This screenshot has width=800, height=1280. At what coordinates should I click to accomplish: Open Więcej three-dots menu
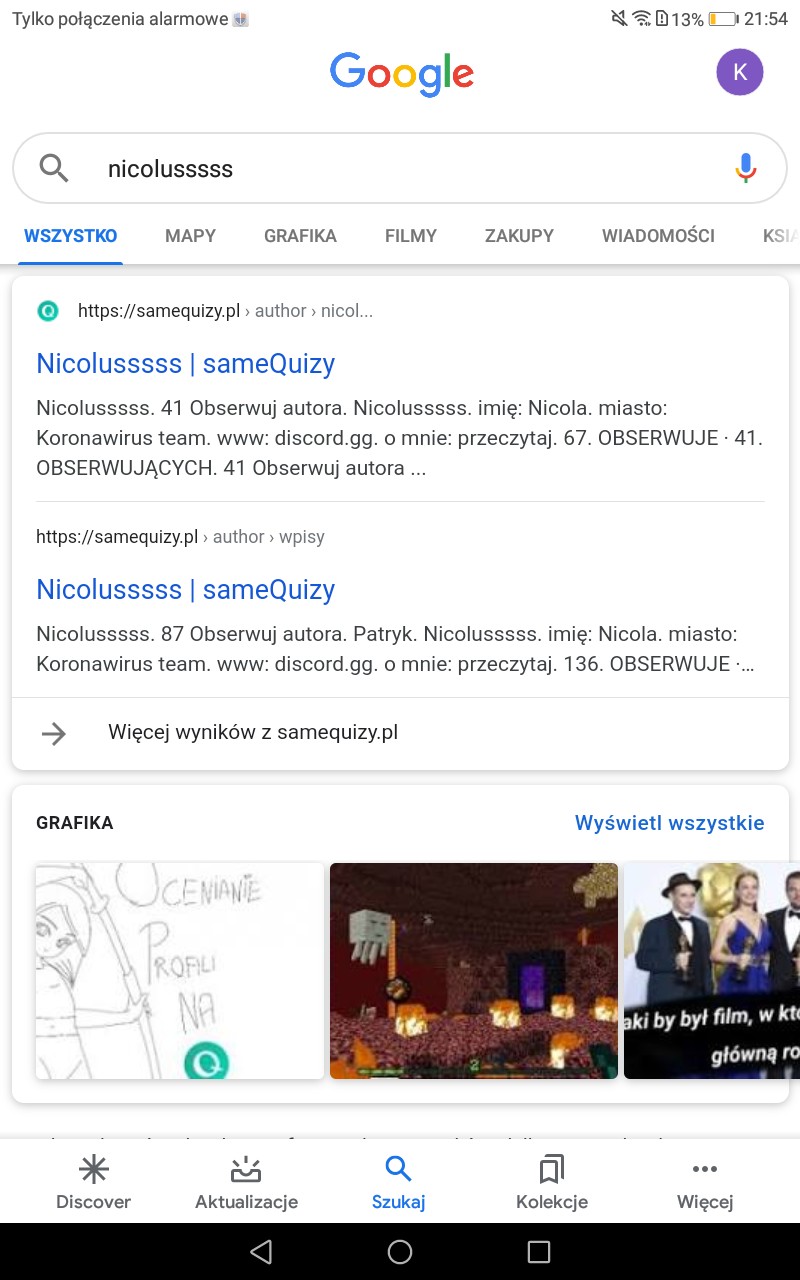(x=705, y=1169)
